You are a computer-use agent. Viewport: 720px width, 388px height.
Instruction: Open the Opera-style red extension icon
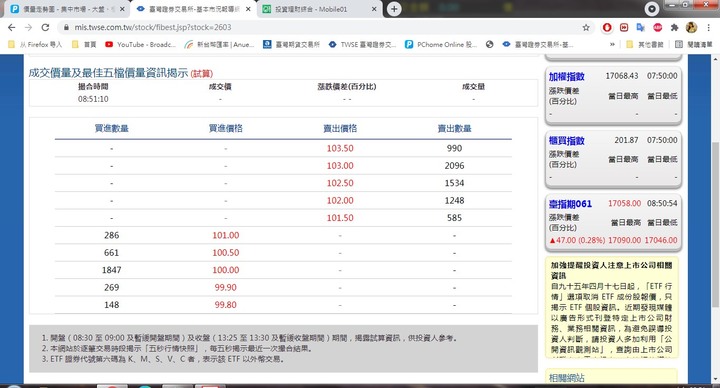point(607,28)
